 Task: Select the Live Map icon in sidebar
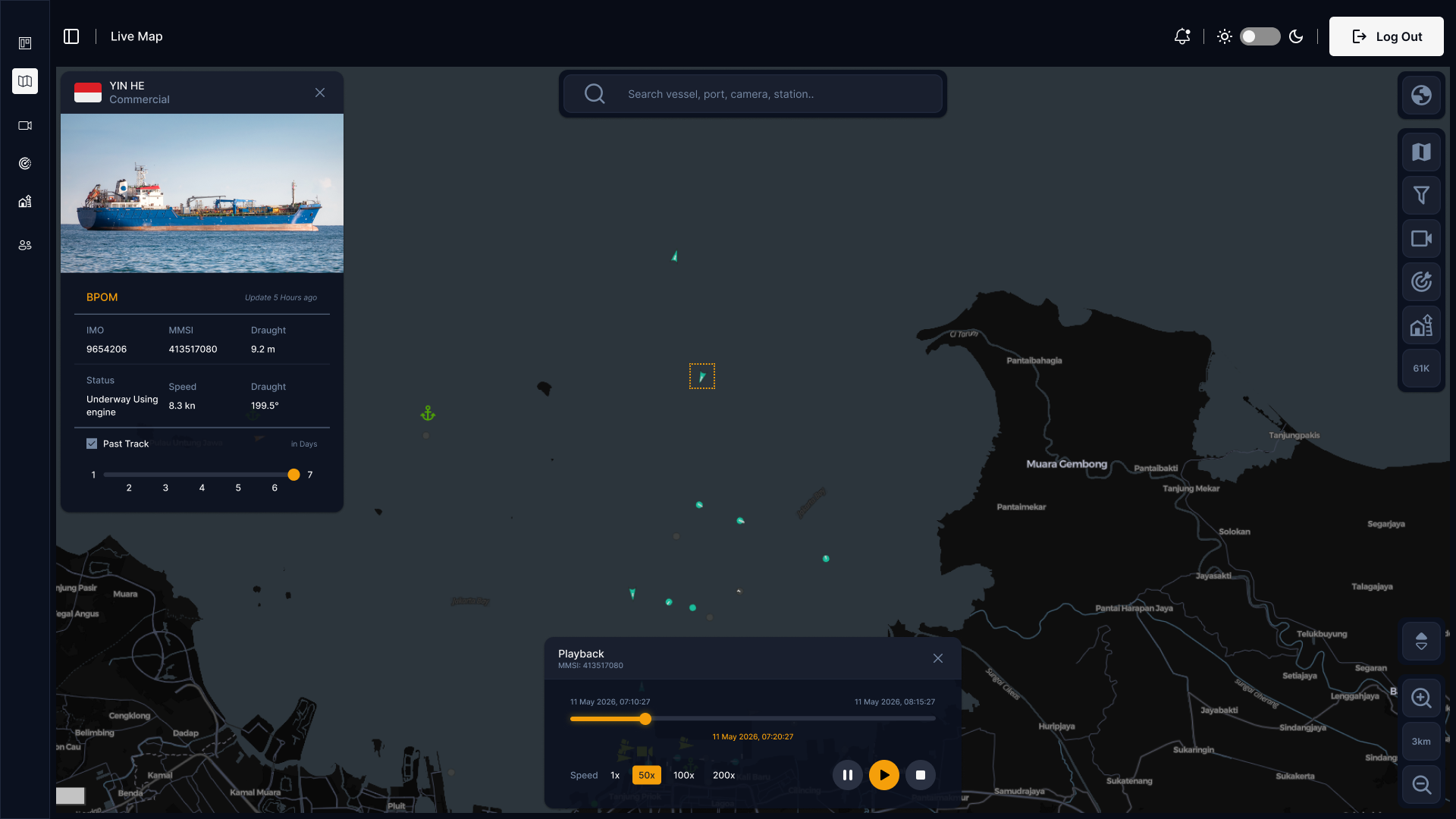[x=25, y=81]
